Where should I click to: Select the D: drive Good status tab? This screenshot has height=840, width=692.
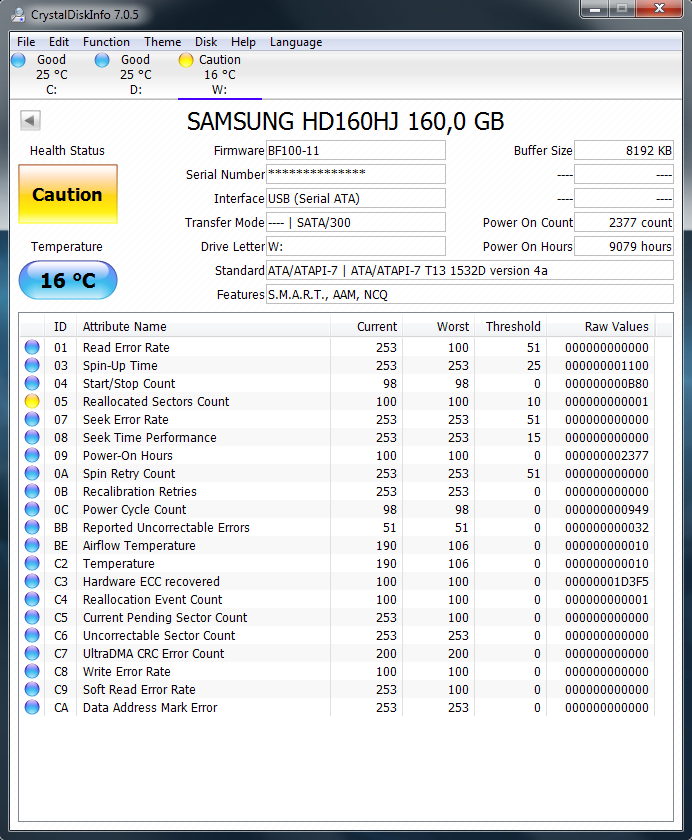[136, 74]
